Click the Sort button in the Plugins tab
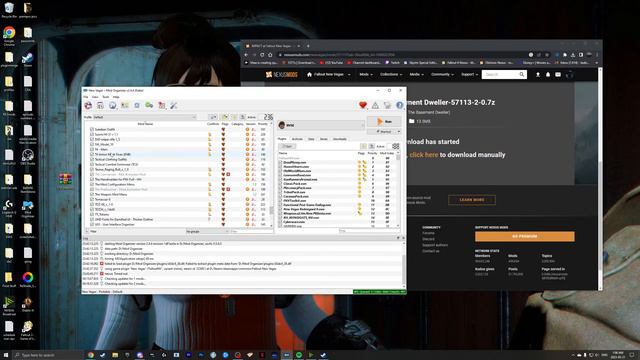 (287, 146)
